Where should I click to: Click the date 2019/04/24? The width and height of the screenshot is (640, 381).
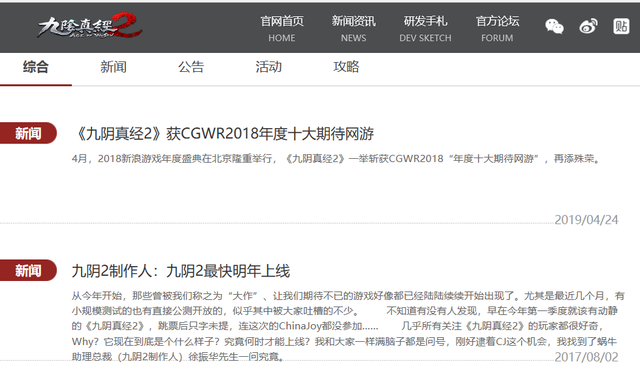point(586,220)
